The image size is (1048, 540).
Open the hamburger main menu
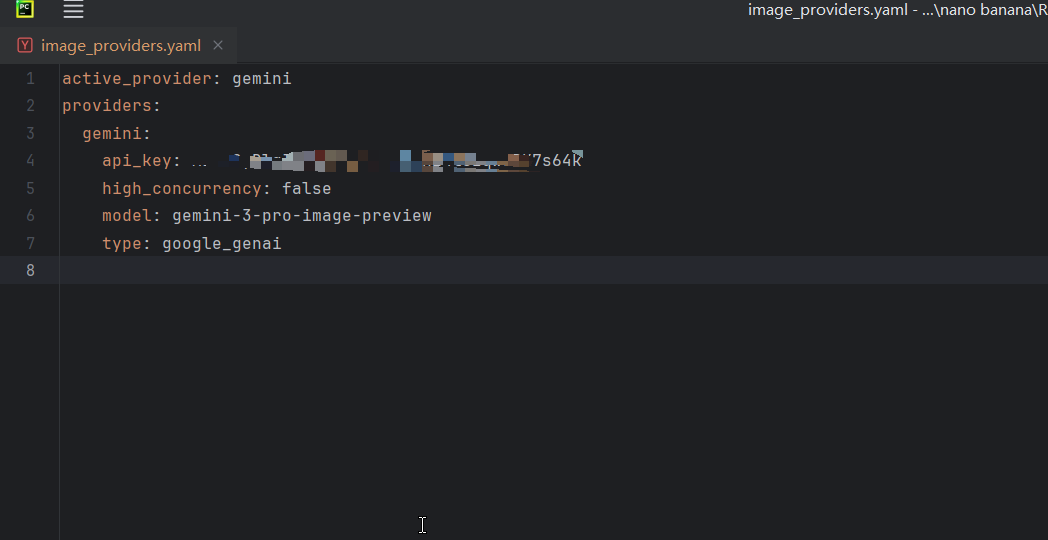(x=74, y=9)
